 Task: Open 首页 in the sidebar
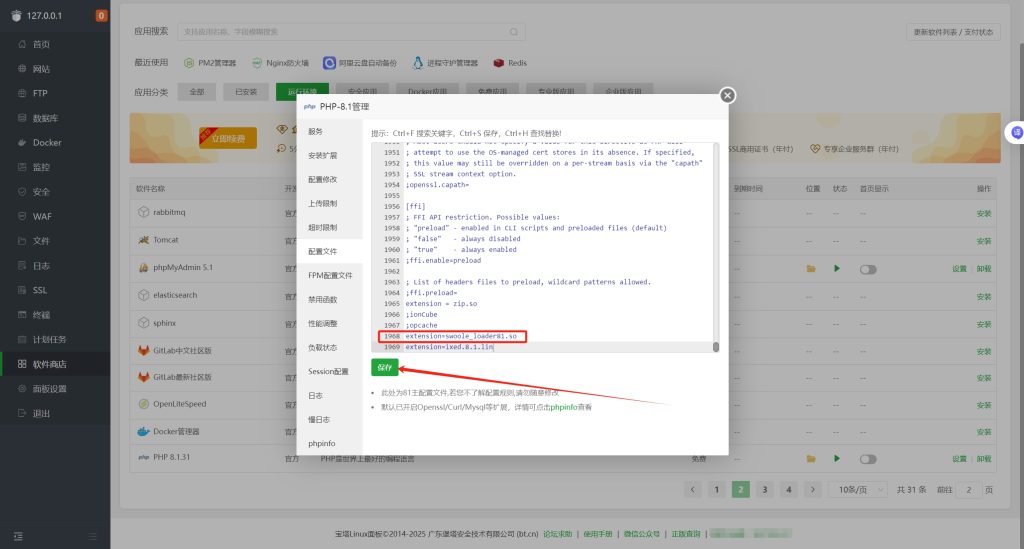[x=41, y=44]
